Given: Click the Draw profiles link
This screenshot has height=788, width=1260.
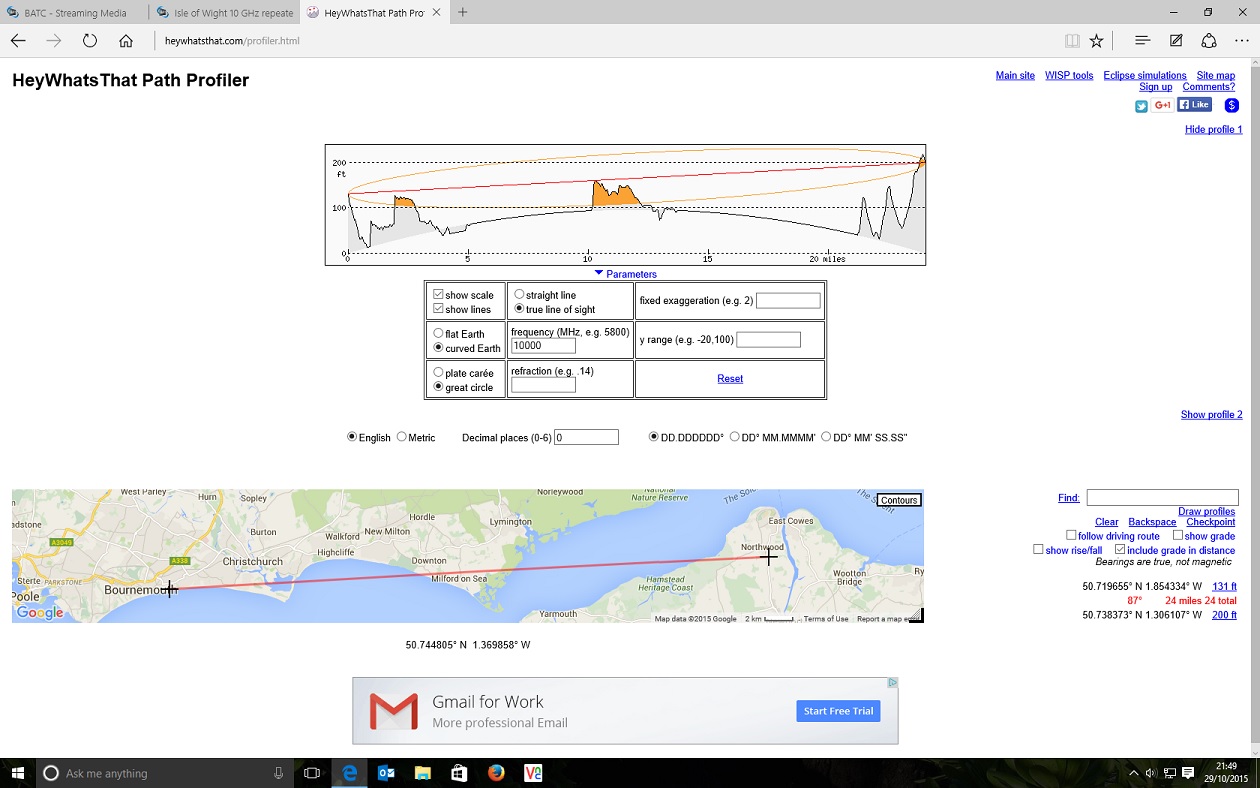Looking at the screenshot, I should tap(1207, 512).
